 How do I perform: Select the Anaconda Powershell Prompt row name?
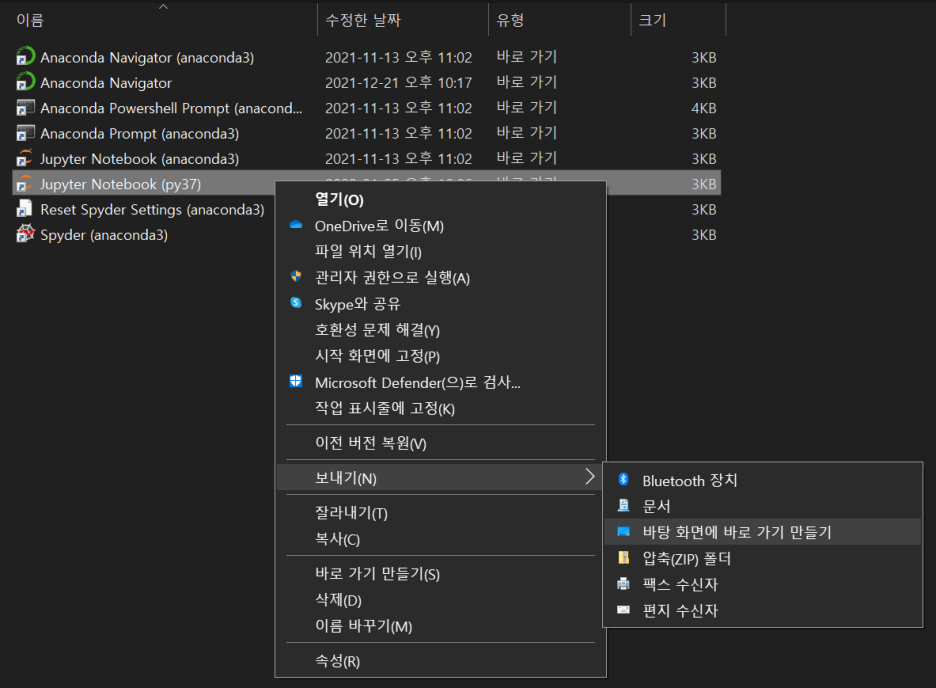coord(171,108)
